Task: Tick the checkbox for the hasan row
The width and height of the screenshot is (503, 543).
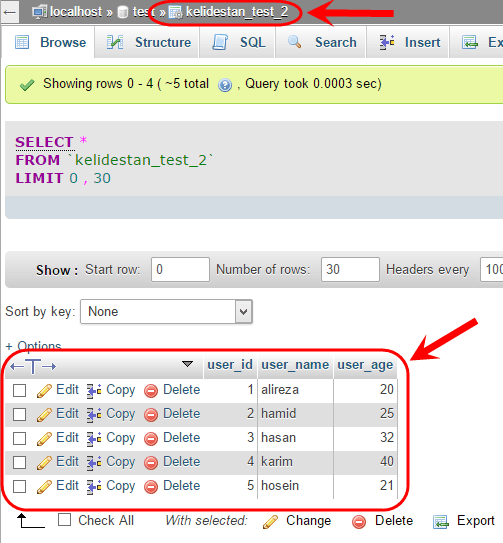Action: [19, 438]
